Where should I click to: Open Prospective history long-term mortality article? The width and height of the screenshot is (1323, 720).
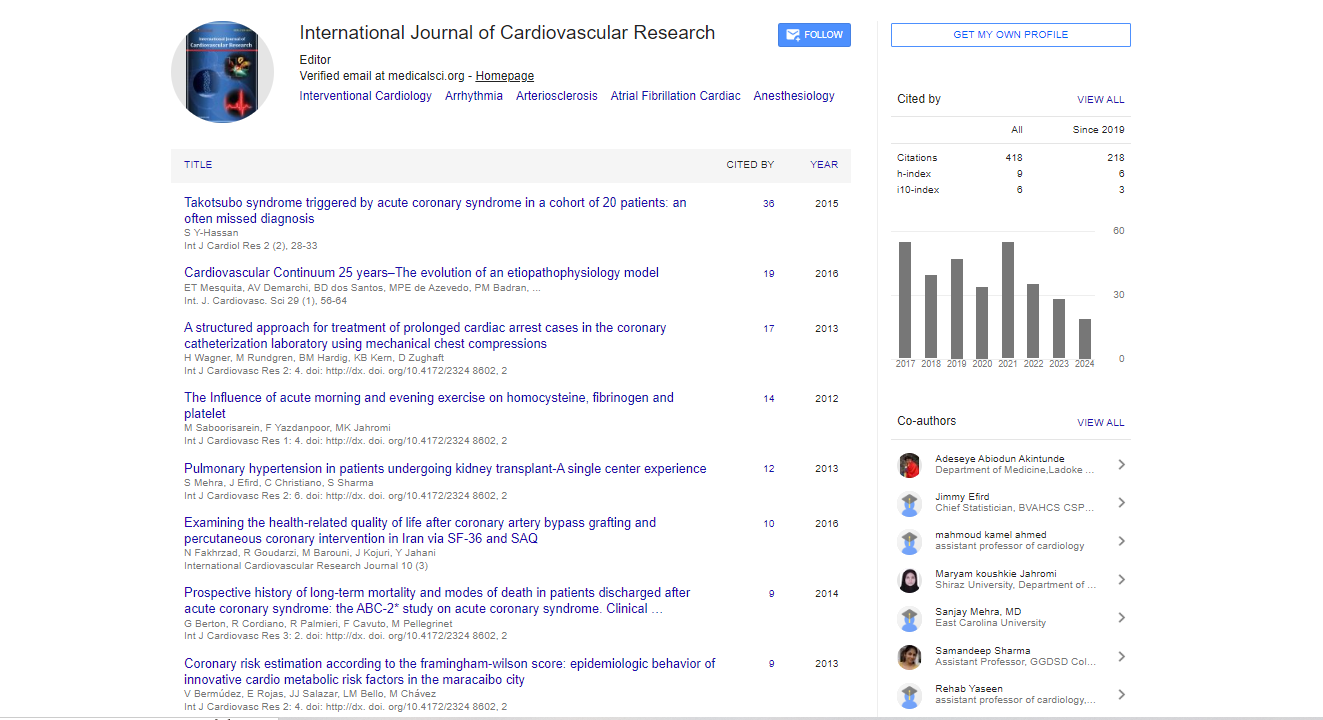point(437,600)
